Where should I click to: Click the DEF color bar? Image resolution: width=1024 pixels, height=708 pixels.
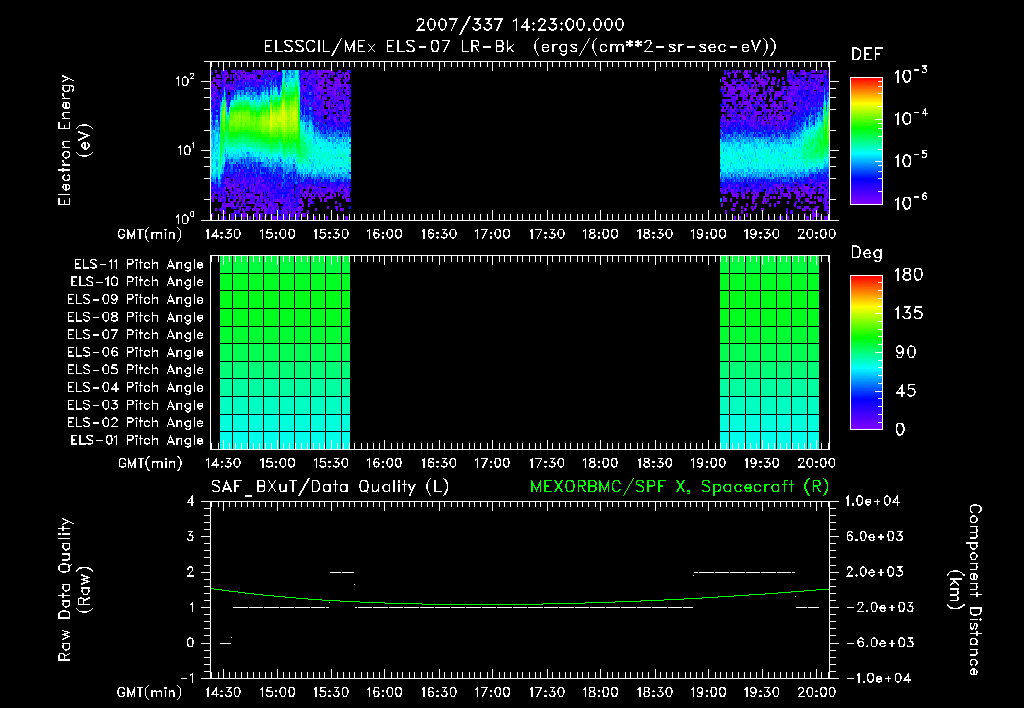click(x=866, y=140)
